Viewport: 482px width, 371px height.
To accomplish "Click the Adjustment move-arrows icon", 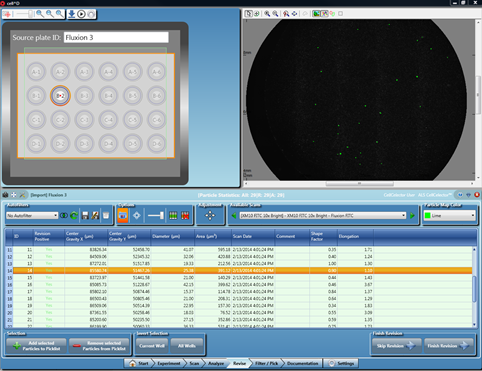I will pos(210,216).
